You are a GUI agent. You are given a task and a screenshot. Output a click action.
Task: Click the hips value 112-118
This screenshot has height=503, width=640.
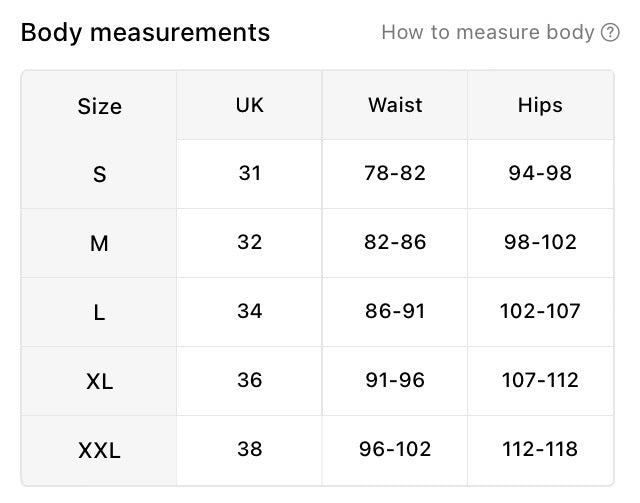(x=540, y=449)
